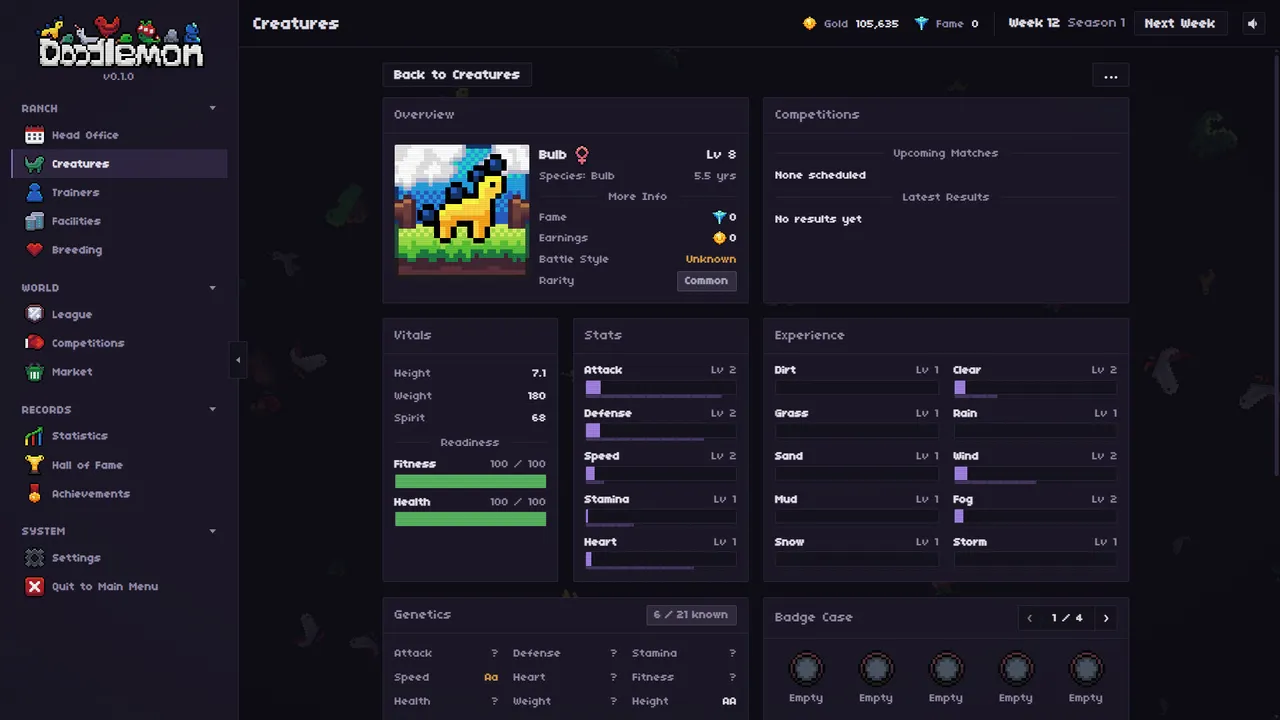Click the Height gene value AA
The height and width of the screenshot is (720, 1280).
click(729, 701)
